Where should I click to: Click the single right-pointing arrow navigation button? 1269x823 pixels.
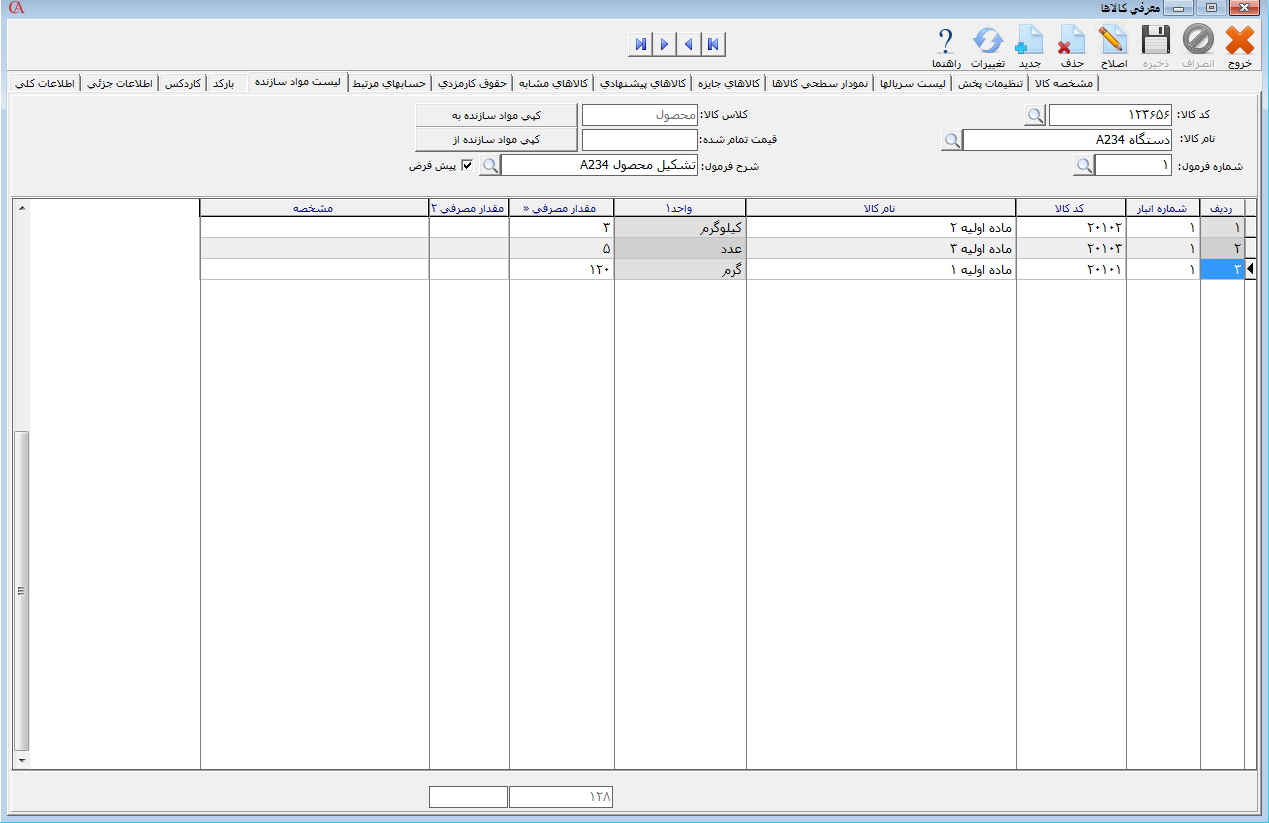point(664,44)
